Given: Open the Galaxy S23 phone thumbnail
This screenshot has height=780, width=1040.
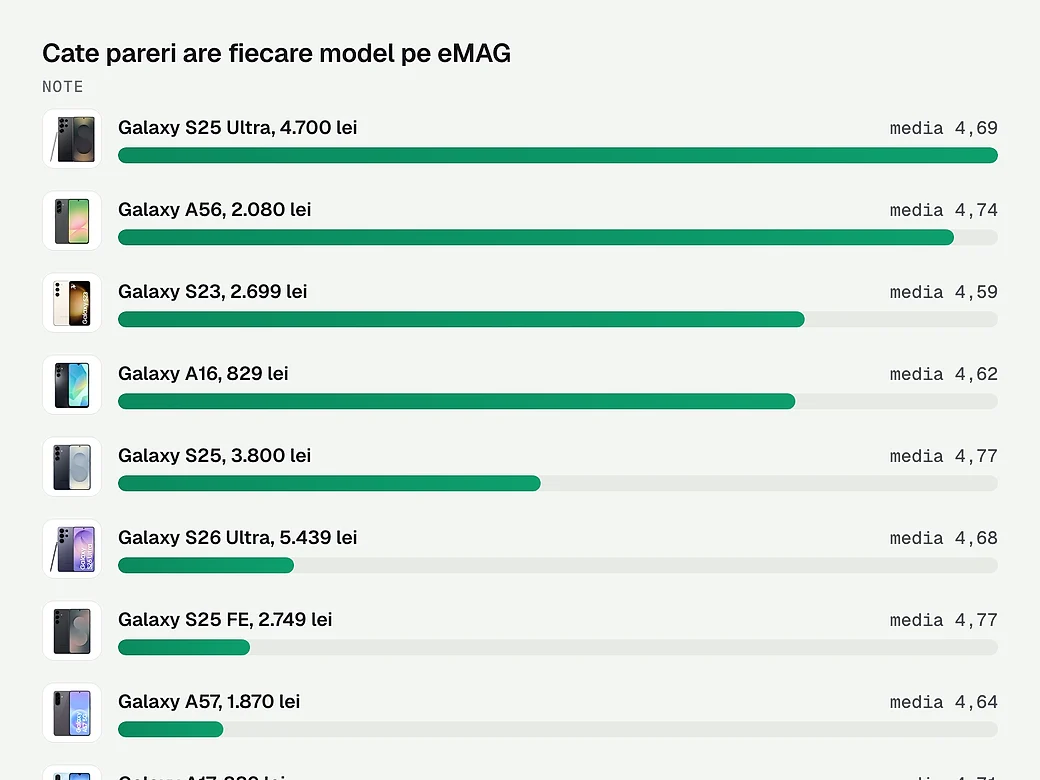Looking at the screenshot, I should coord(72,302).
